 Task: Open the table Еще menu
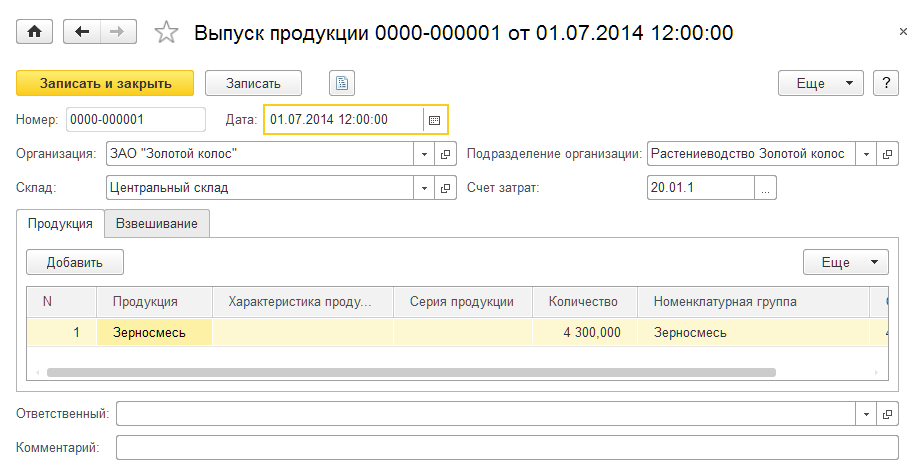(846, 262)
